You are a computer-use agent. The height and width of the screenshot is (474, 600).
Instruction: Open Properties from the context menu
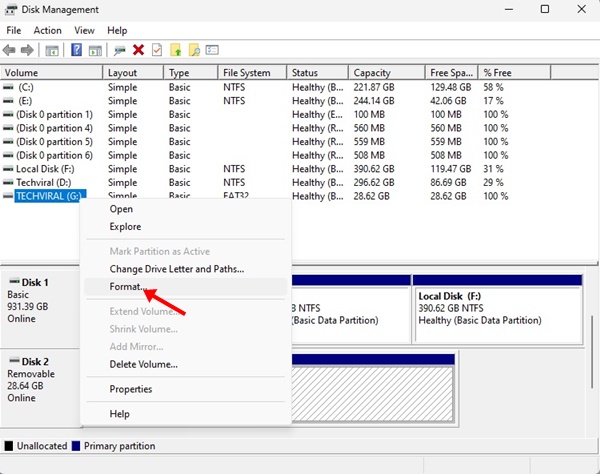pyautogui.click(x=131, y=389)
